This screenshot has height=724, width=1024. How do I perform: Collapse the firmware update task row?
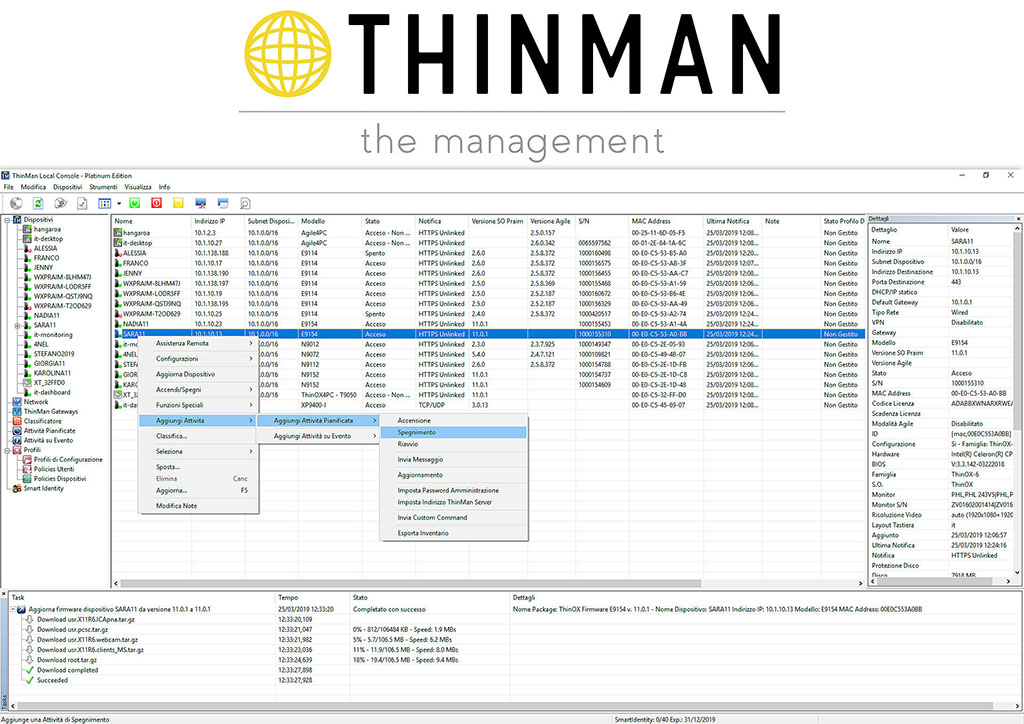coord(11,608)
